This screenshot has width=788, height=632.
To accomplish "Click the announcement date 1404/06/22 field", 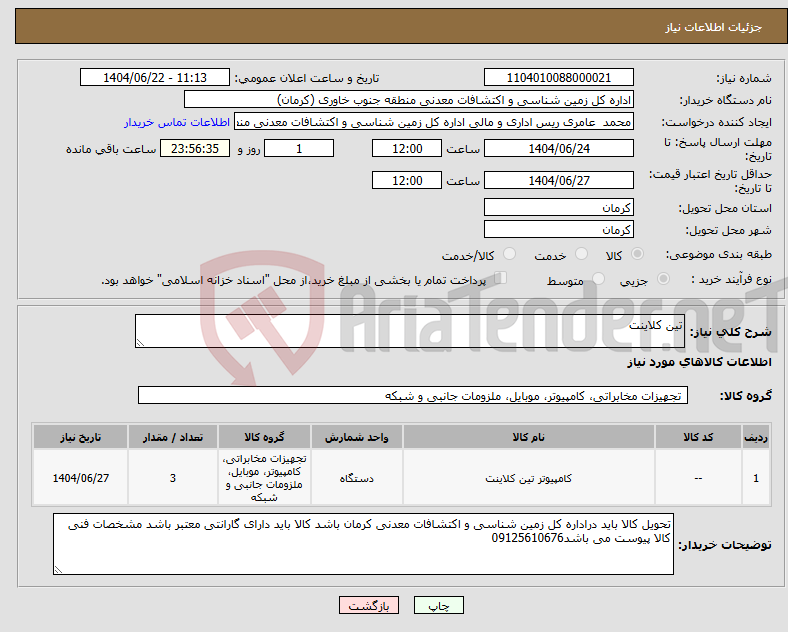I will [x=155, y=77].
